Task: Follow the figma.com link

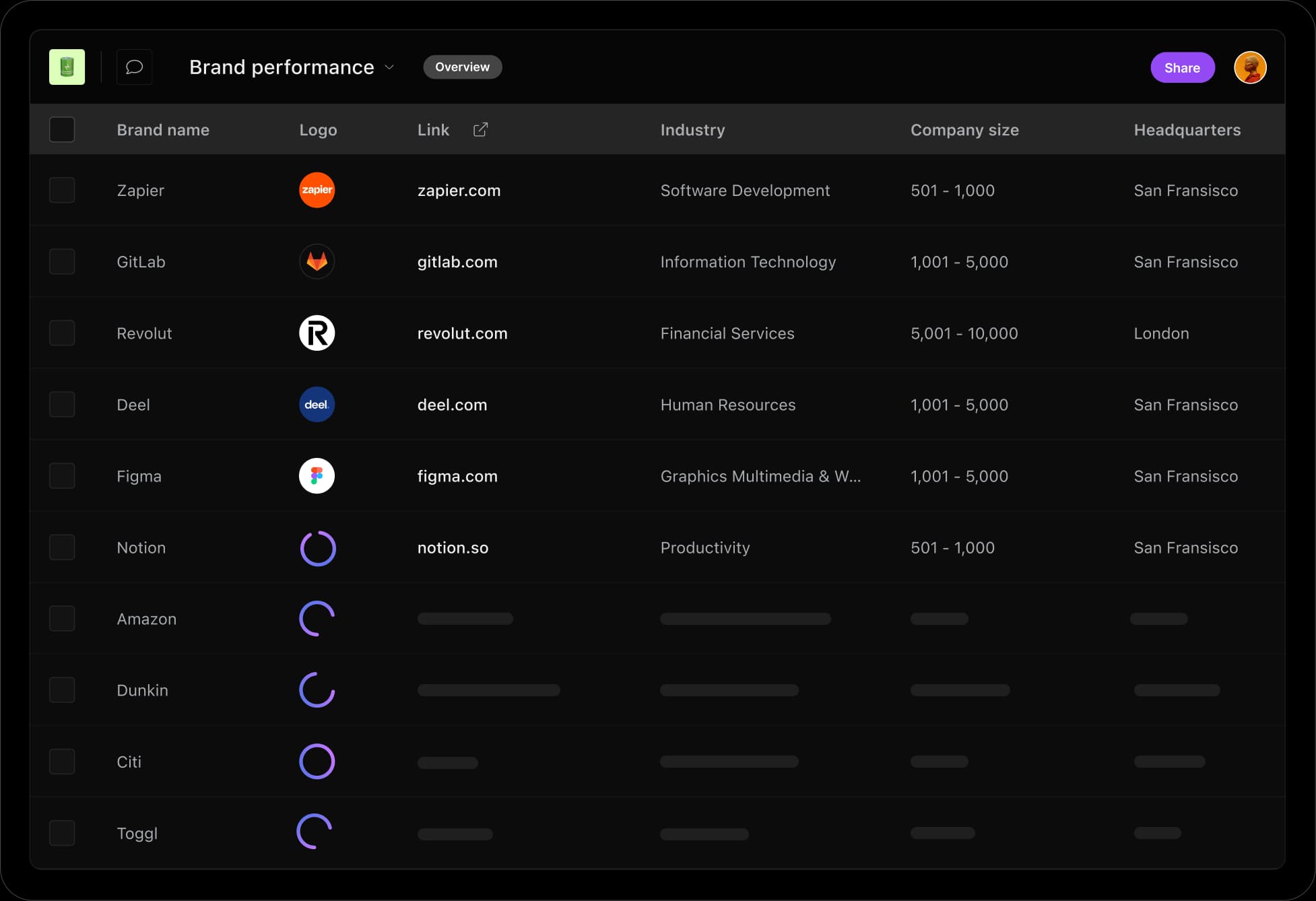Action: point(457,476)
